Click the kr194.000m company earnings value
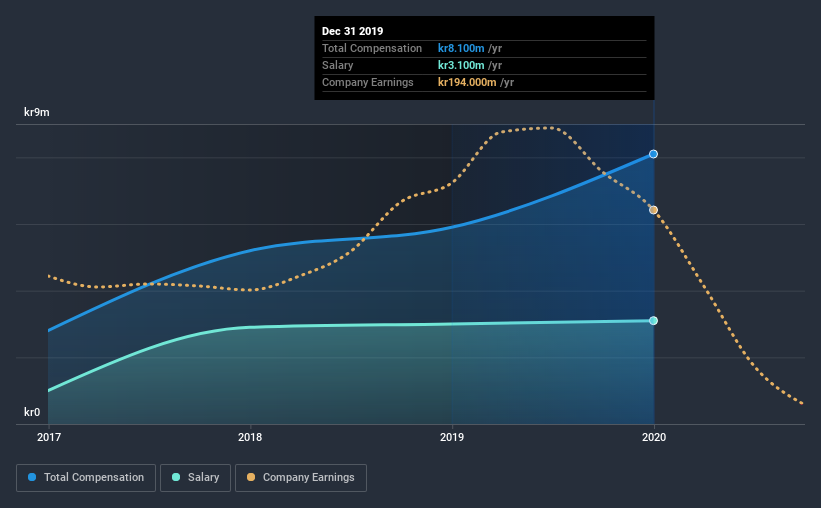Viewport: 821px width, 508px height. pos(467,82)
